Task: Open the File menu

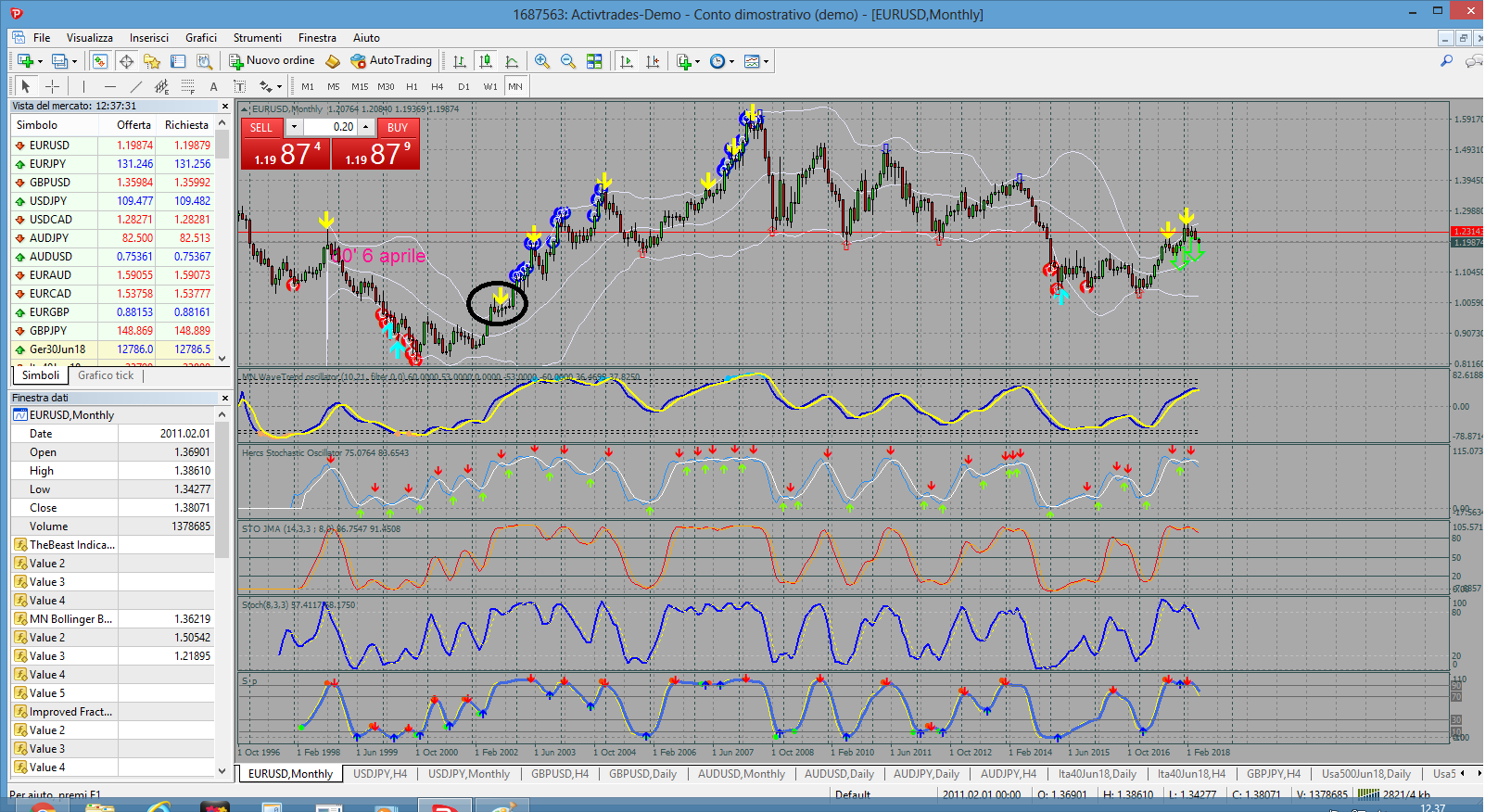Action: click(x=42, y=38)
